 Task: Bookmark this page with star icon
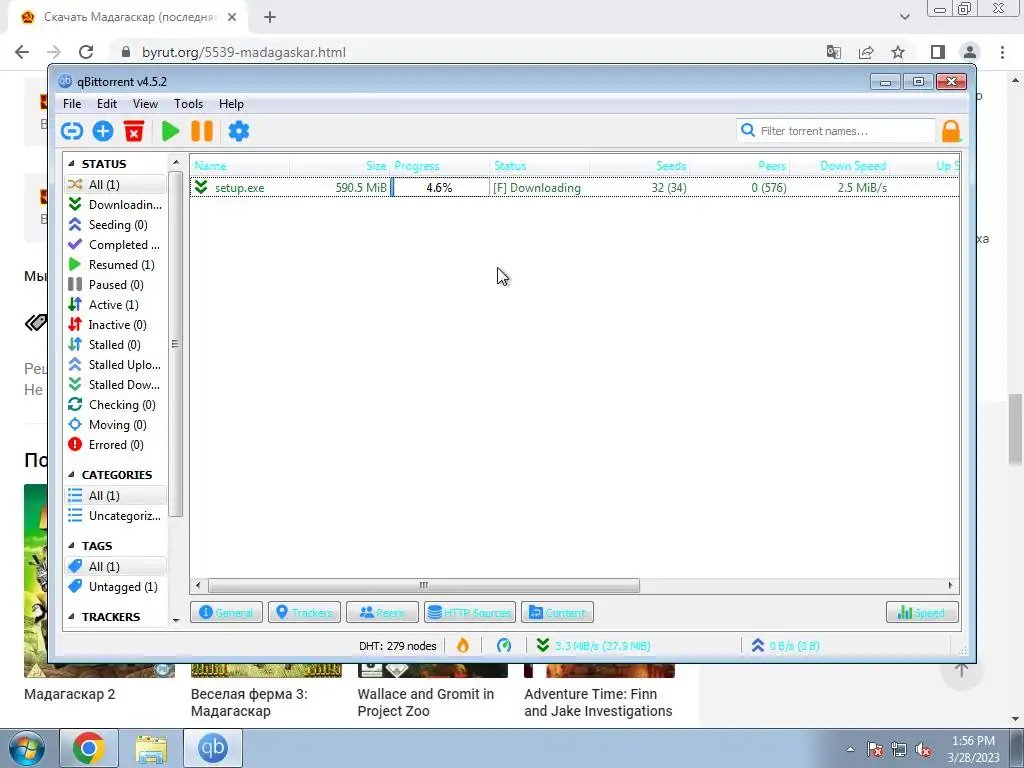tap(898, 52)
